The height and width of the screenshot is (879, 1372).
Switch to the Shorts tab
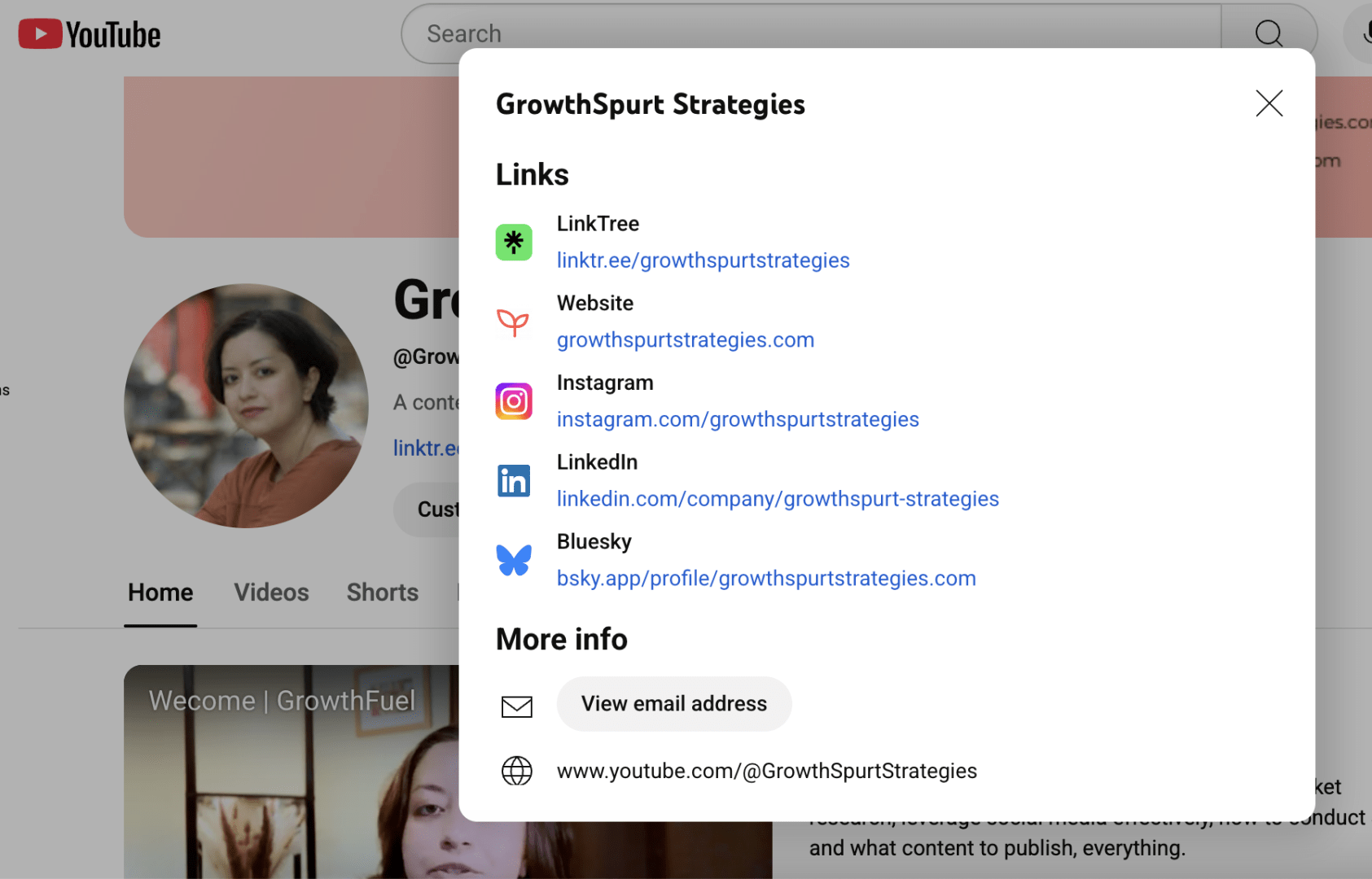click(x=383, y=593)
